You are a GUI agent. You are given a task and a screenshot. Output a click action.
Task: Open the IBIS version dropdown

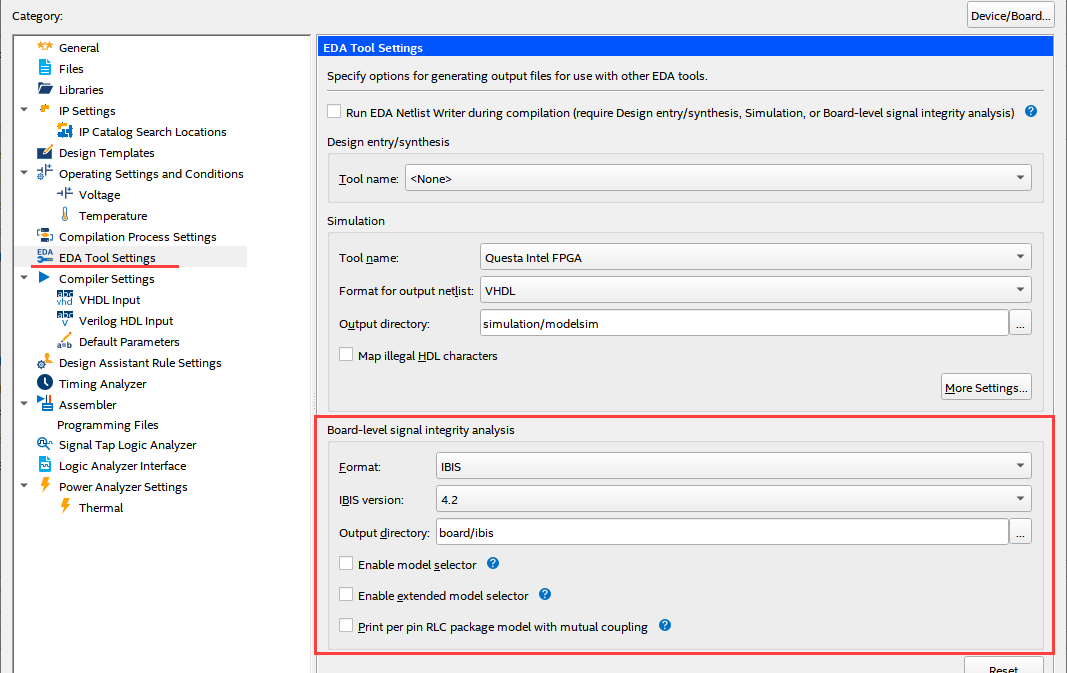pos(734,499)
